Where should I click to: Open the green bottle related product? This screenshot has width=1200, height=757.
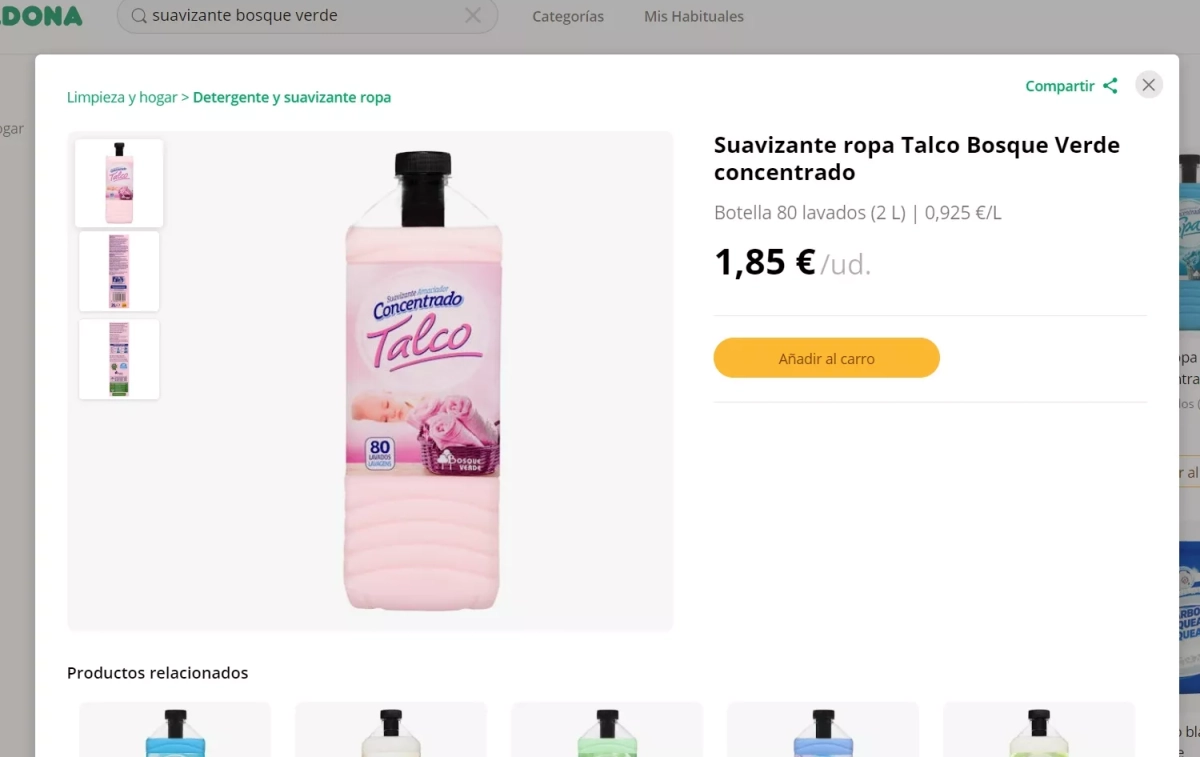607,730
